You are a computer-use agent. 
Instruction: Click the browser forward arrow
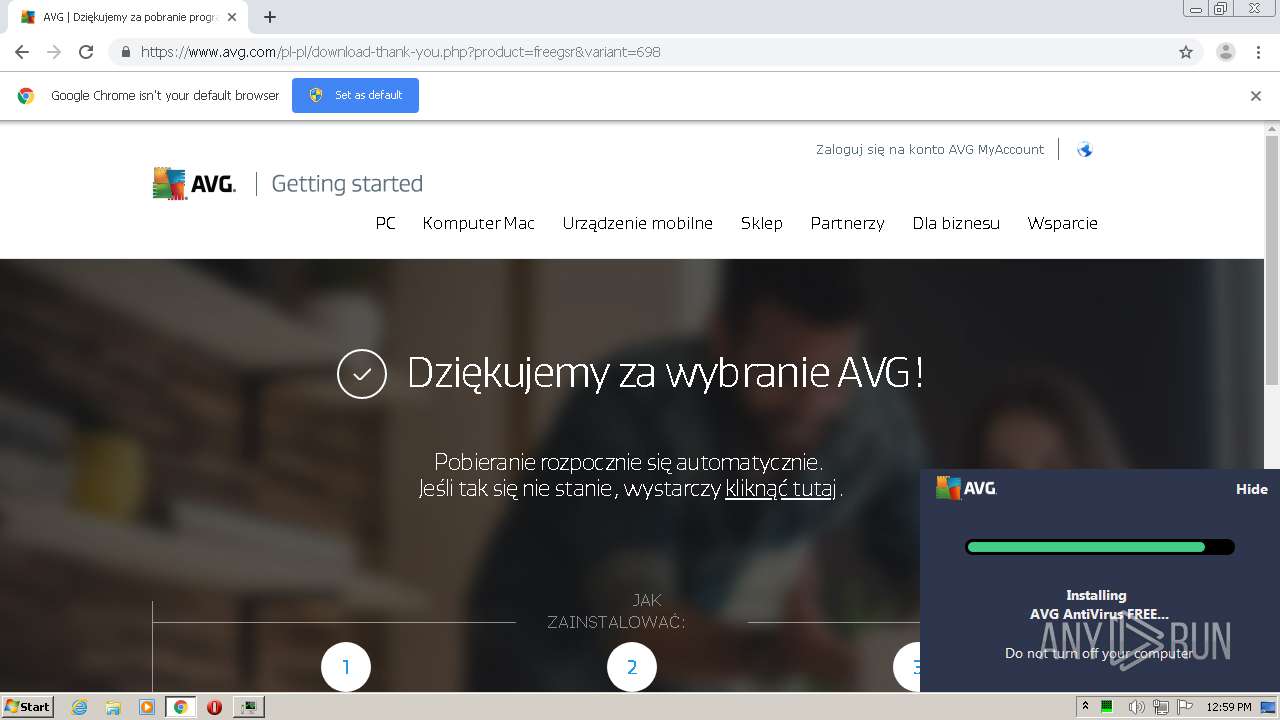54,52
